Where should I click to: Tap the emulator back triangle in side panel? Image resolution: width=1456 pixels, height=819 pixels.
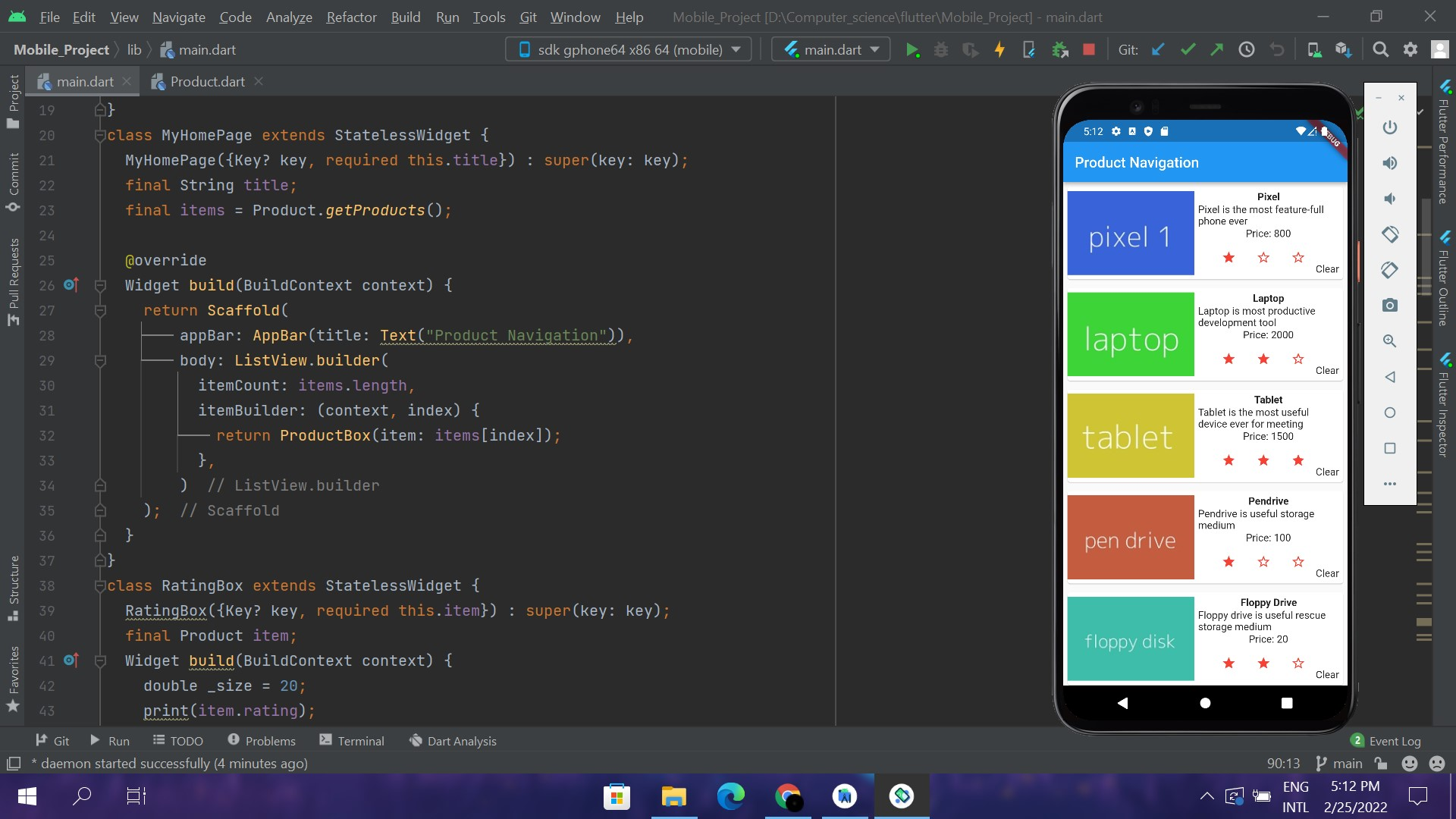click(1389, 377)
